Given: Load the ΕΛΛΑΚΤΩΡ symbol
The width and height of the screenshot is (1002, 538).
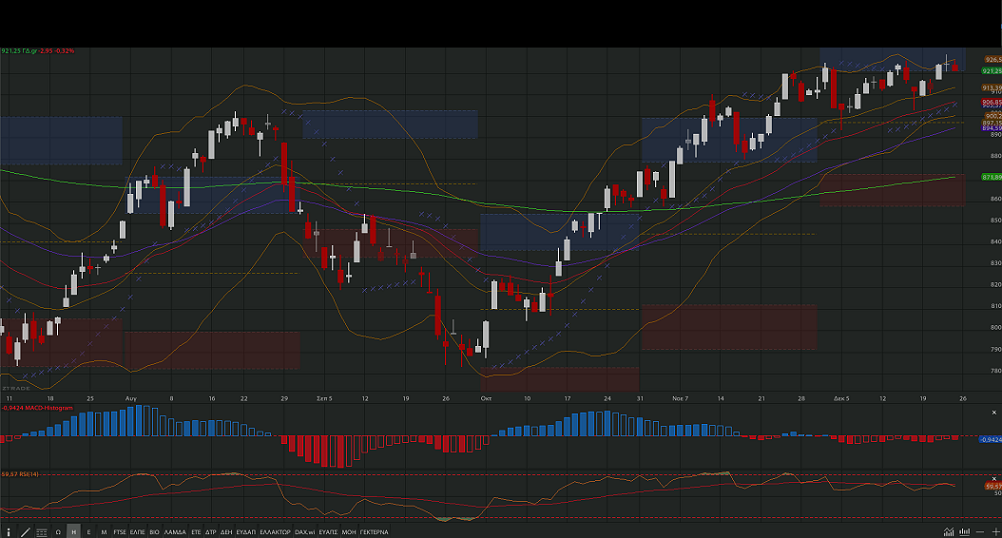Looking at the screenshot, I should [275, 532].
